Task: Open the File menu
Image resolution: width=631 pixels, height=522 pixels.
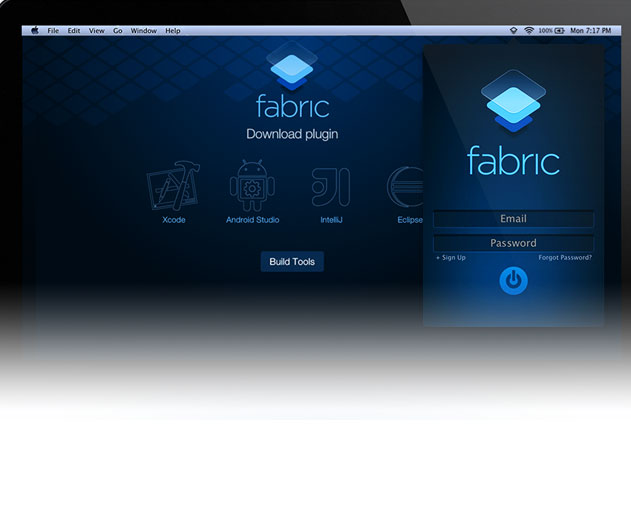Action: click(53, 31)
